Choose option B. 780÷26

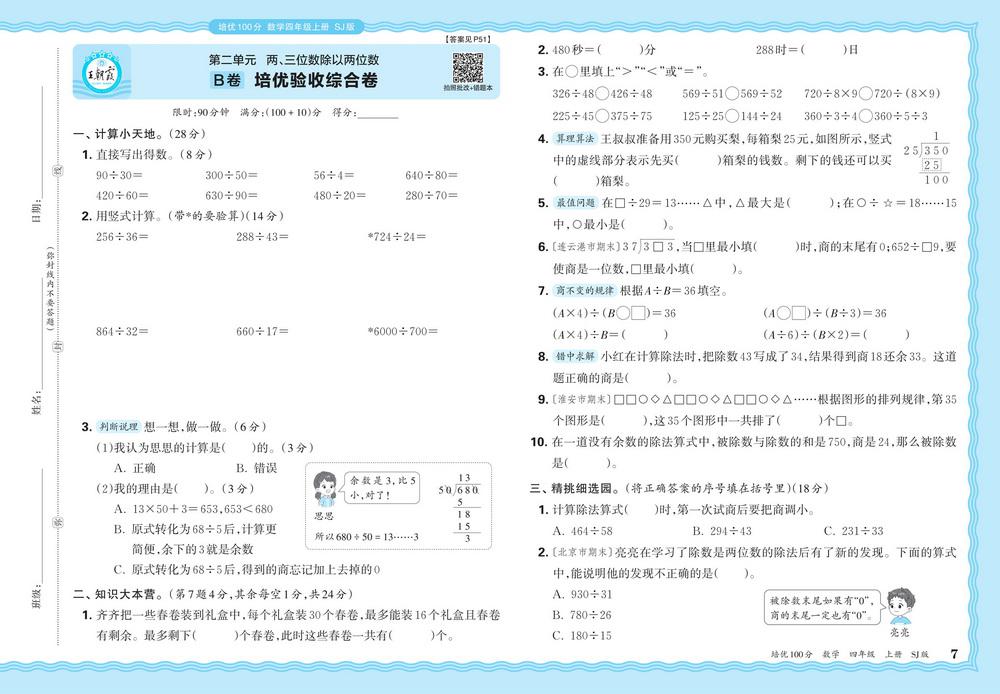(582, 615)
